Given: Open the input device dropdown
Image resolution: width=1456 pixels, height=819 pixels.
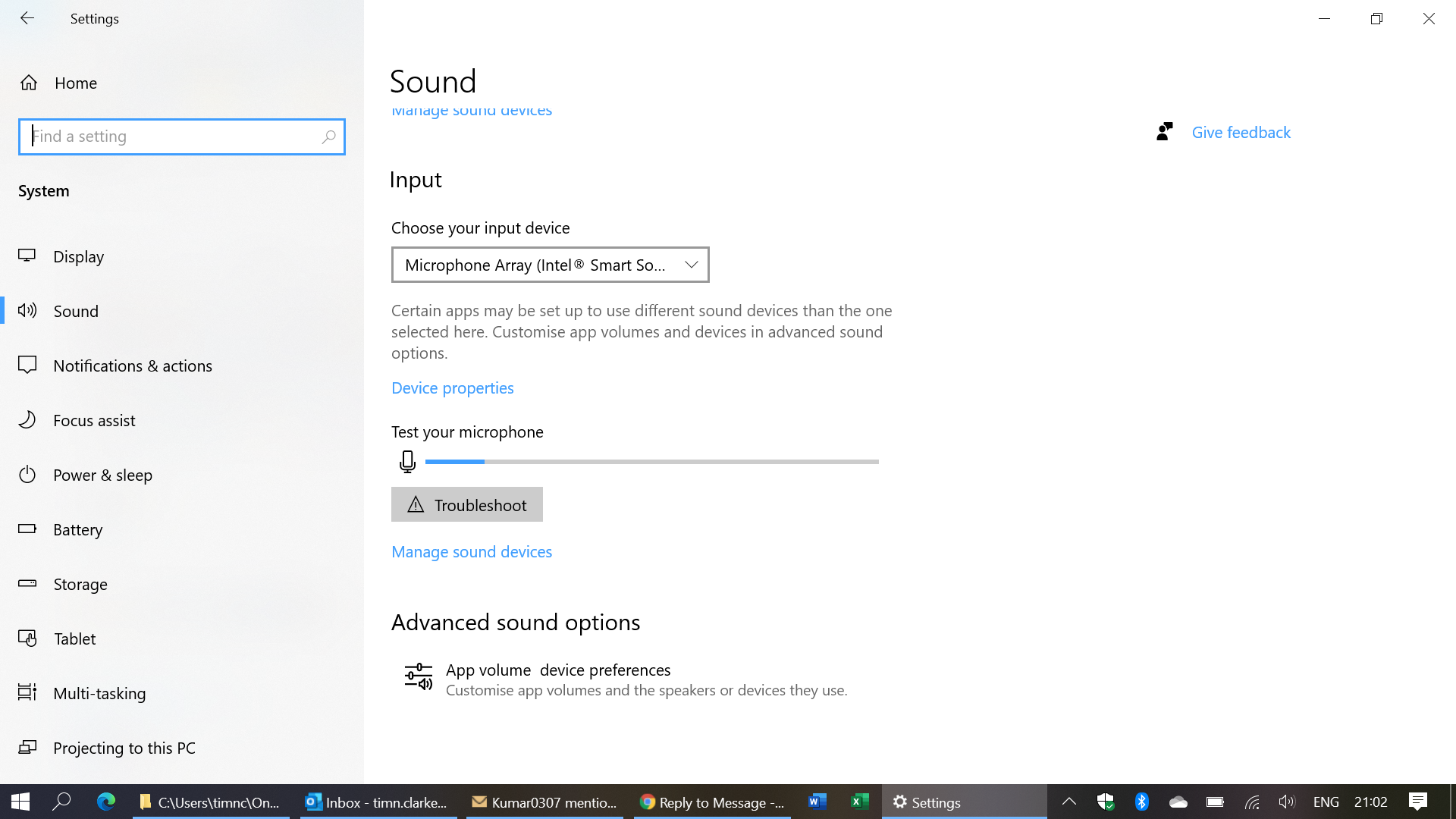Looking at the screenshot, I should [550, 265].
